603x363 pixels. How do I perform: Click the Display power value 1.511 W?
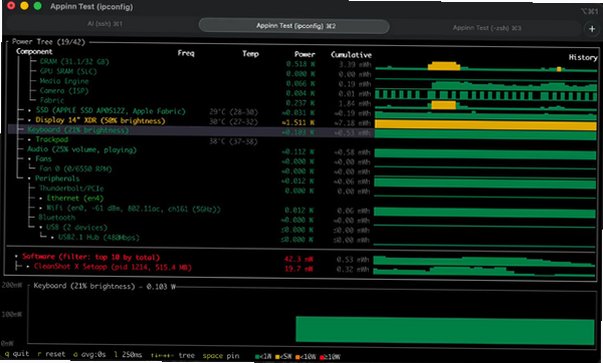[x=298, y=123]
